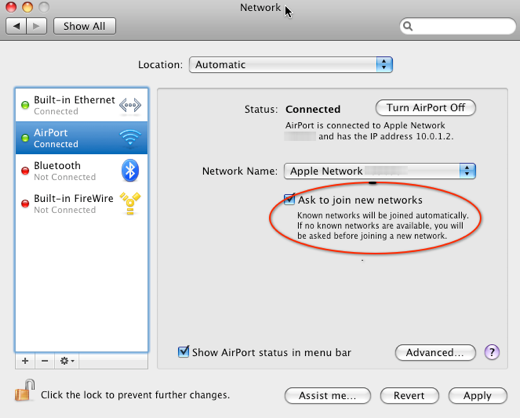Click the magnifier icon in search field
This screenshot has height=418, width=520.
click(408, 26)
